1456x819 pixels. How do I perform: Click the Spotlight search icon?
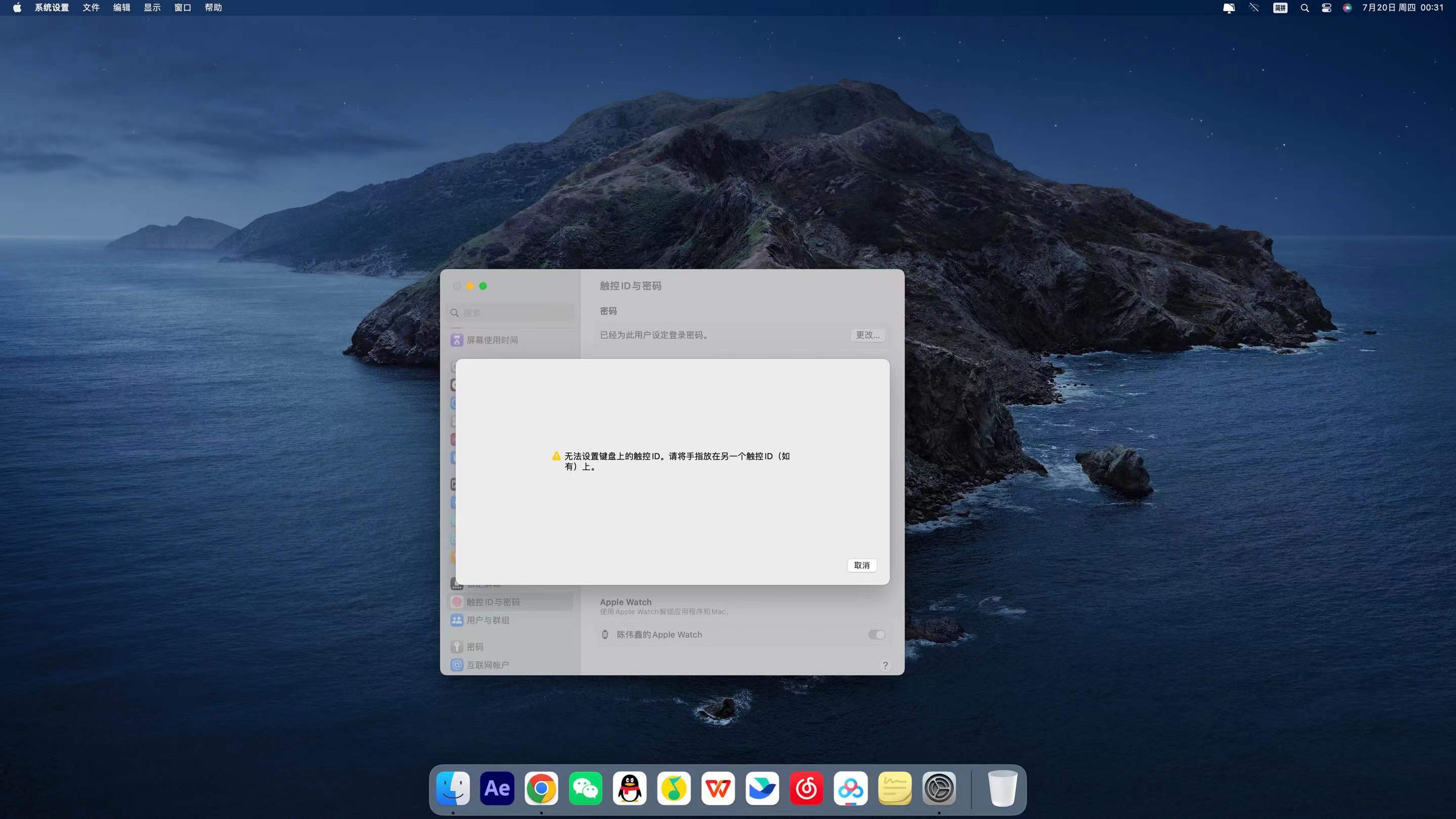pos(1304,8)
